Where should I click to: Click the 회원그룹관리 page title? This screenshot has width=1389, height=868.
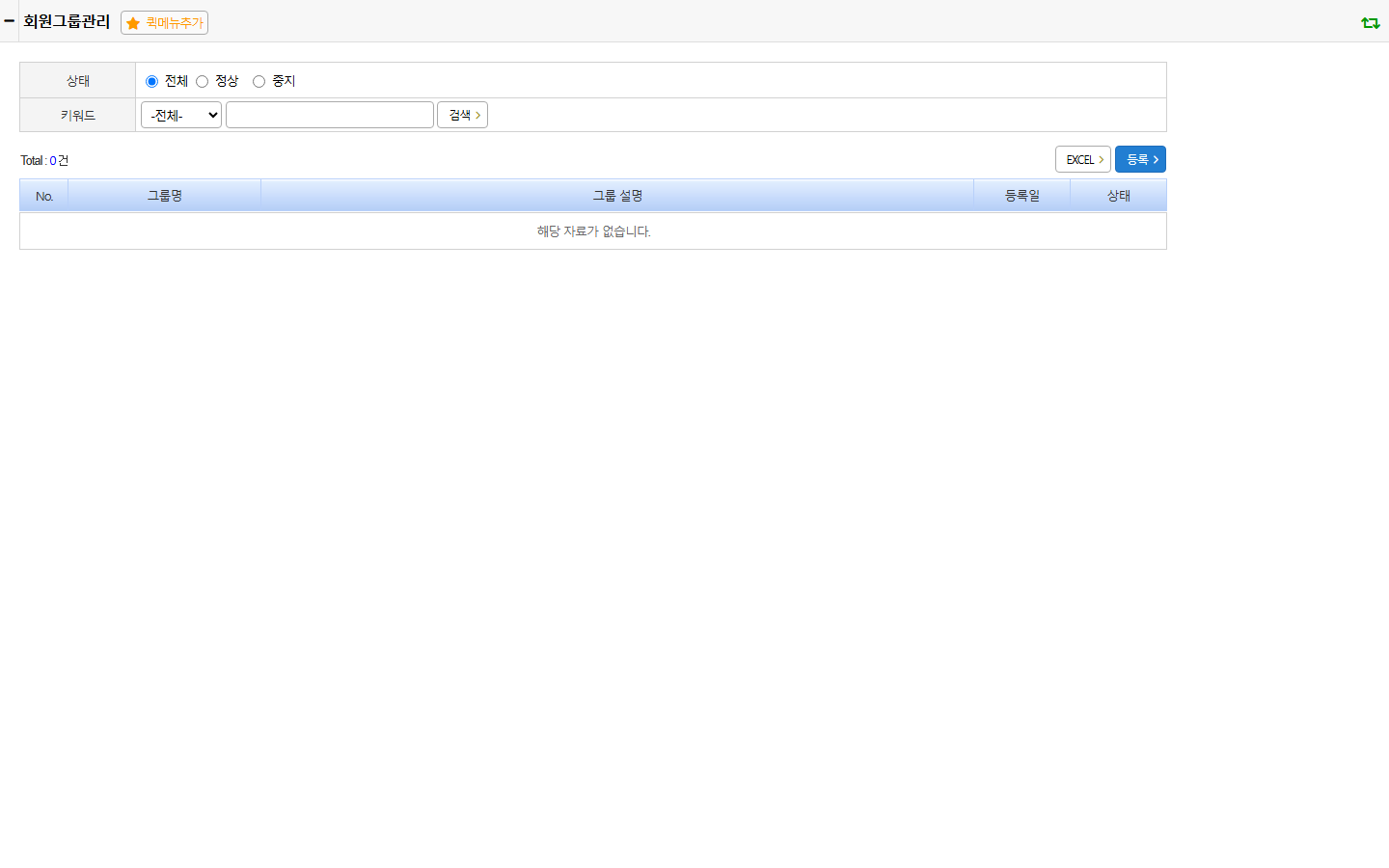[67, 21]
